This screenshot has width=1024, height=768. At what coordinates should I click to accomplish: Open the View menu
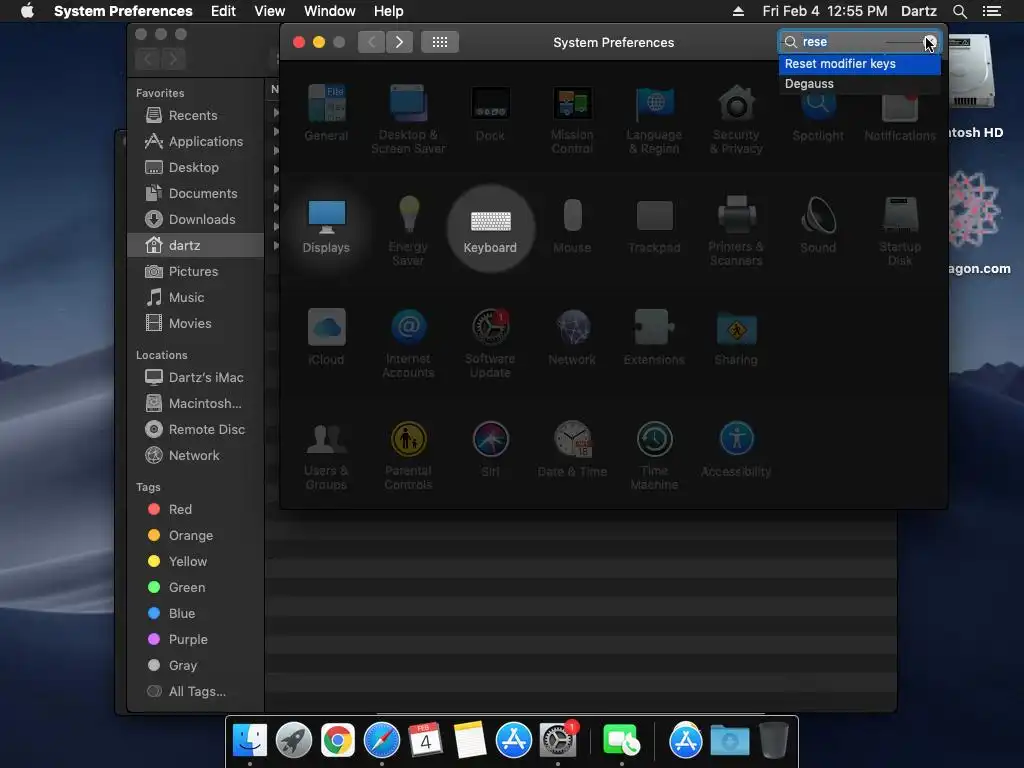(x=269, y=11)
